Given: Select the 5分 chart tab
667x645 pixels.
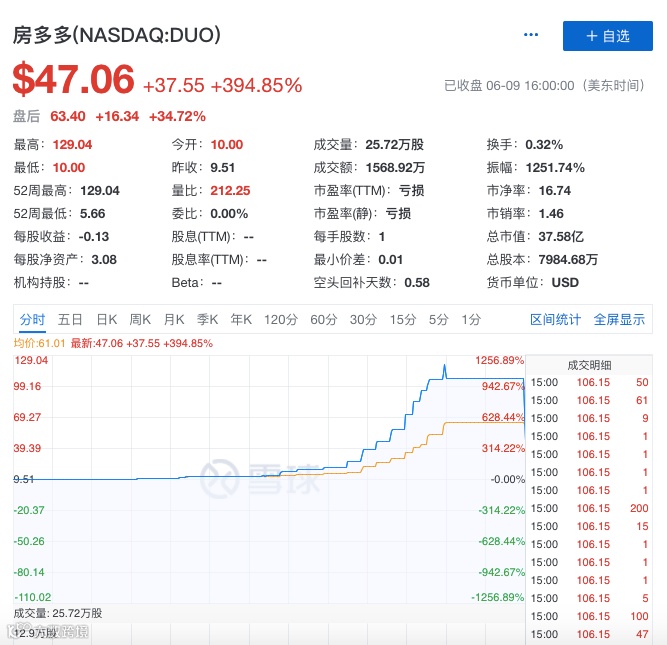Looking at the screenshot, I should pyautogui.click(x=438, y=320).
